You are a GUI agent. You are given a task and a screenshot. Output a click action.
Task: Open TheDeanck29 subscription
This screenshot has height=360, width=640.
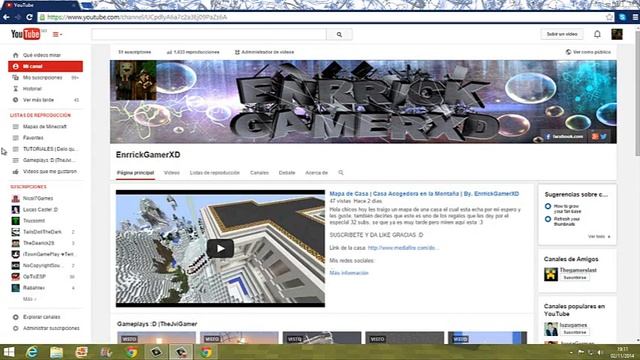click(x=38, y=243)
